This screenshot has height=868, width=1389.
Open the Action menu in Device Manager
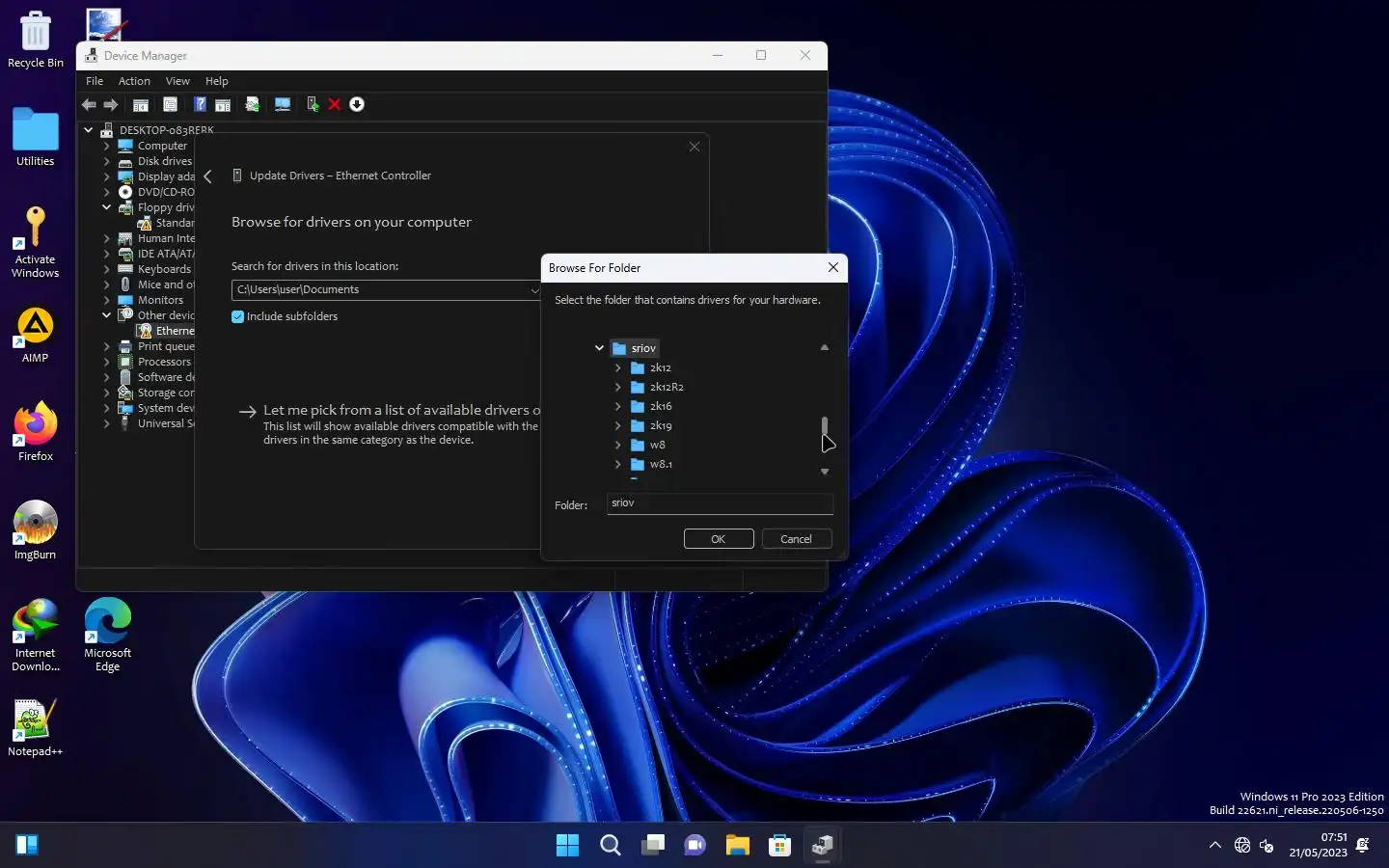tap(134, 81)
